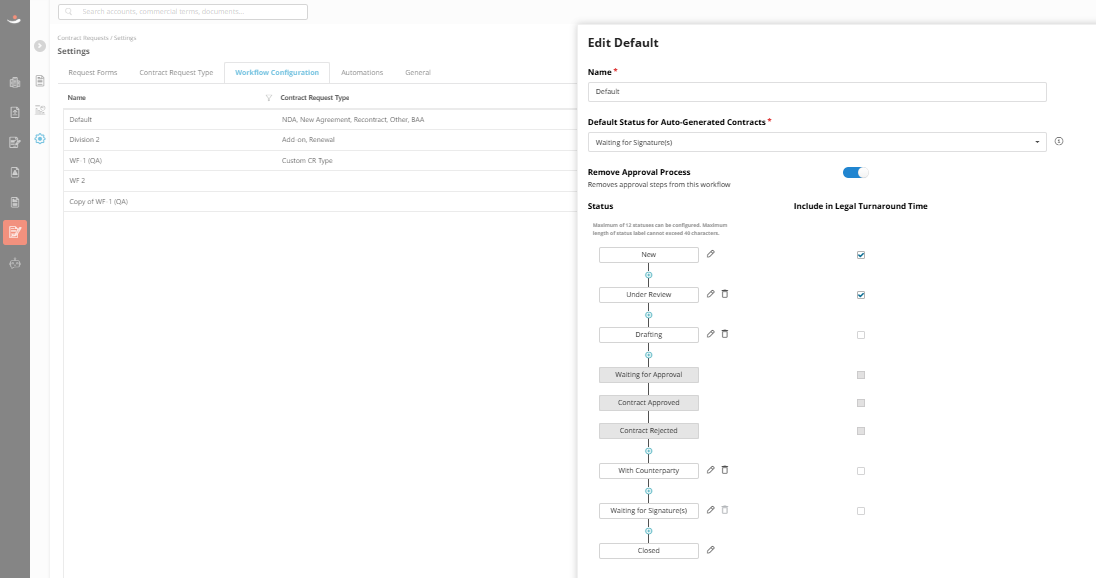Edit the Closed status label

(710, 549)
